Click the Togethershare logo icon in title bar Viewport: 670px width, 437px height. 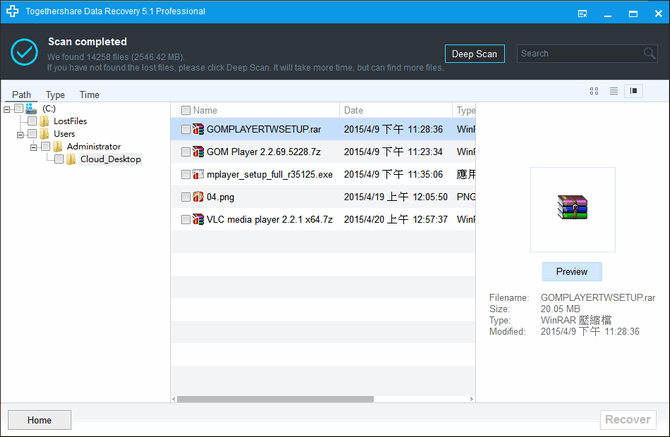point(12,11)
